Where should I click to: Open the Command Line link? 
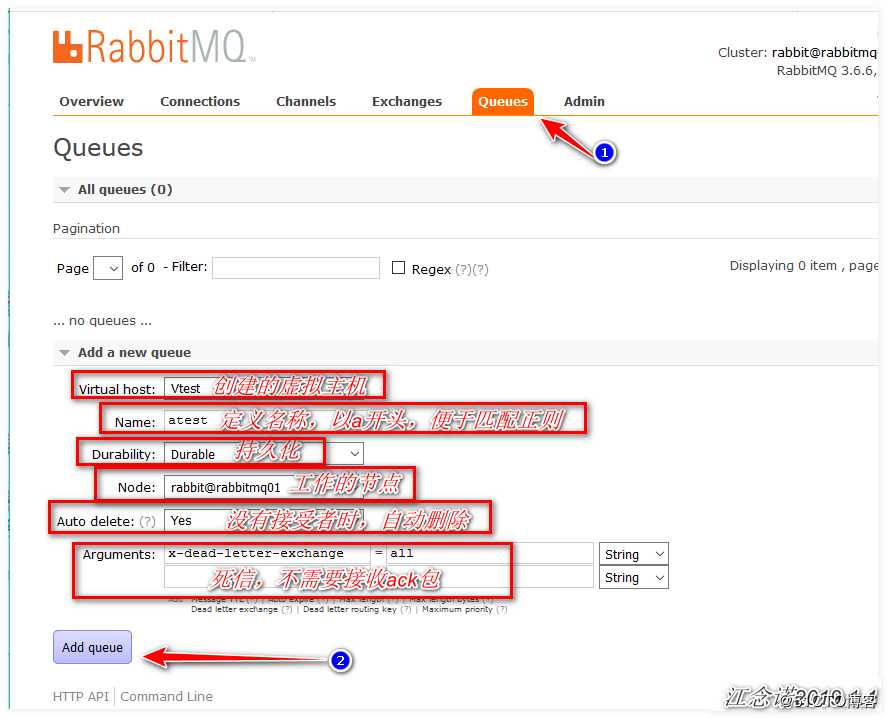(x=166, y=696)
